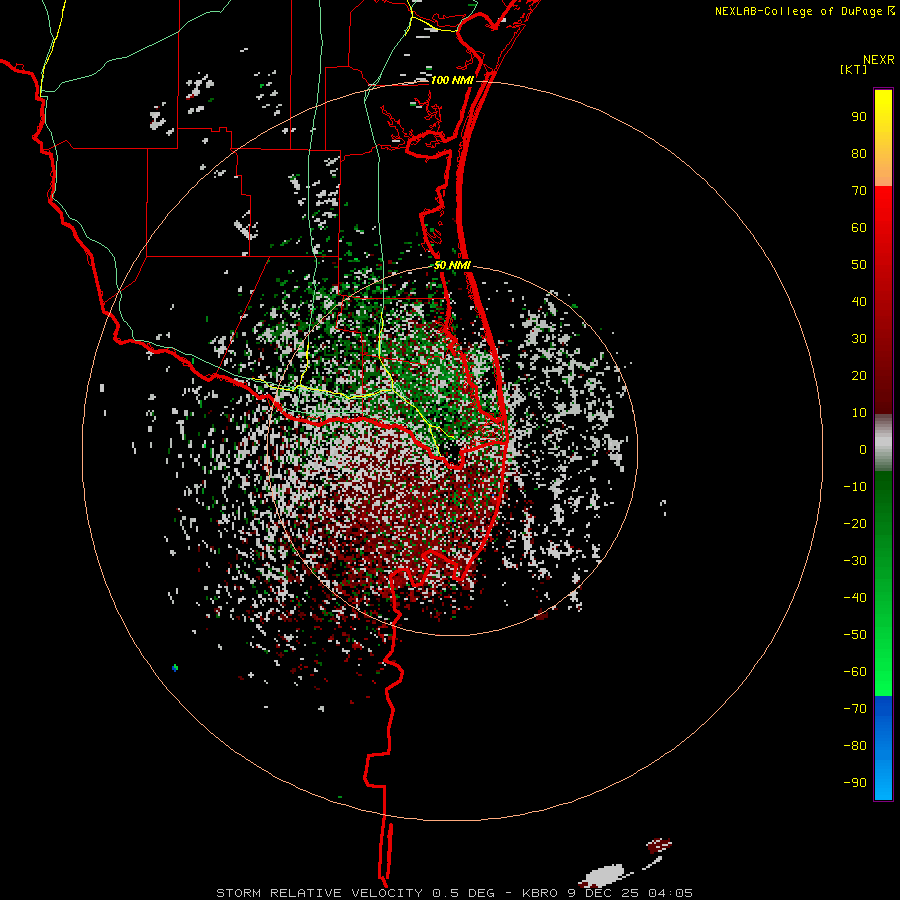
Task: Click the 70 value on velocity scale
Action: click(859, 191)
